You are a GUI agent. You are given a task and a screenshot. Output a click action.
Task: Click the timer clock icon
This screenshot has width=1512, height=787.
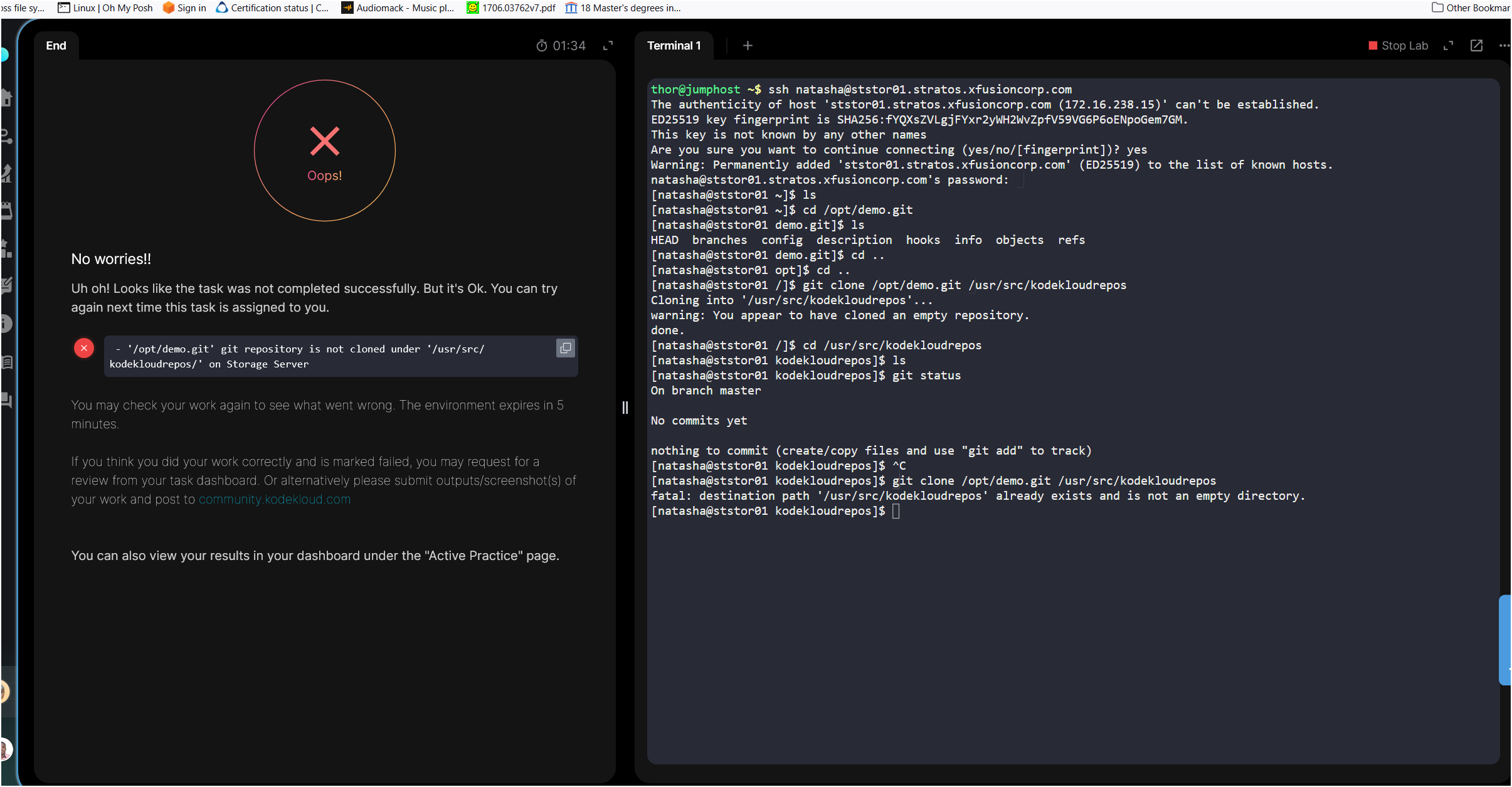542,46
